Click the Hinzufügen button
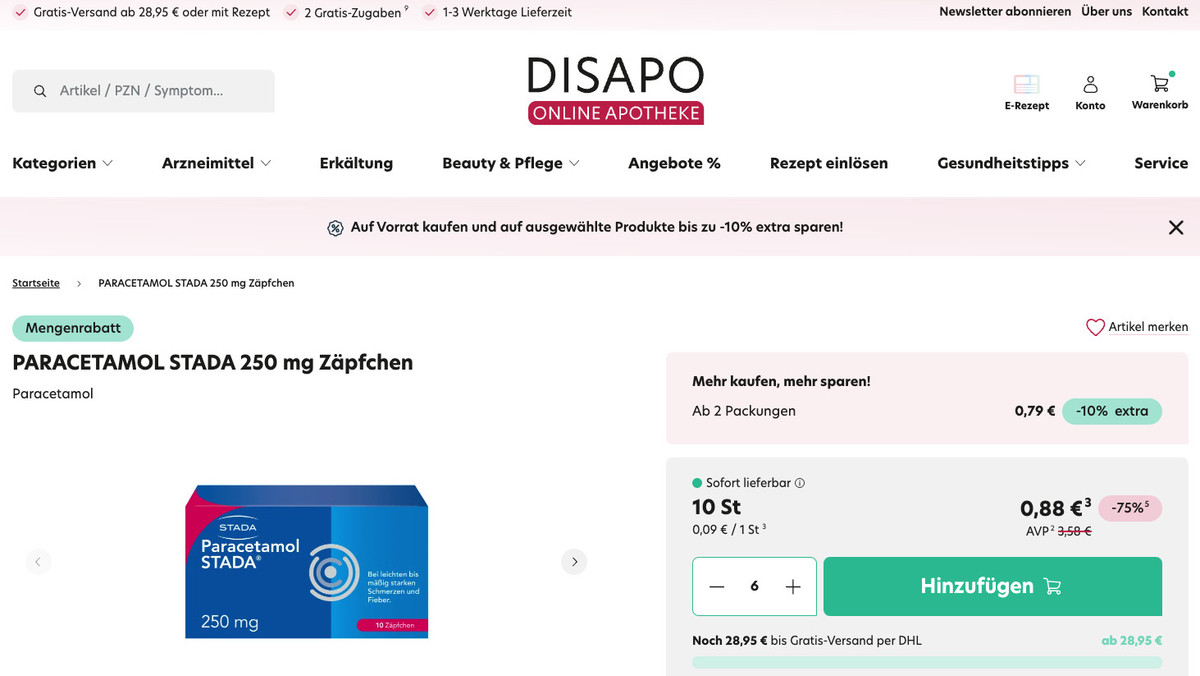Viewport: 1200px width, 676px height. point(992,587)
